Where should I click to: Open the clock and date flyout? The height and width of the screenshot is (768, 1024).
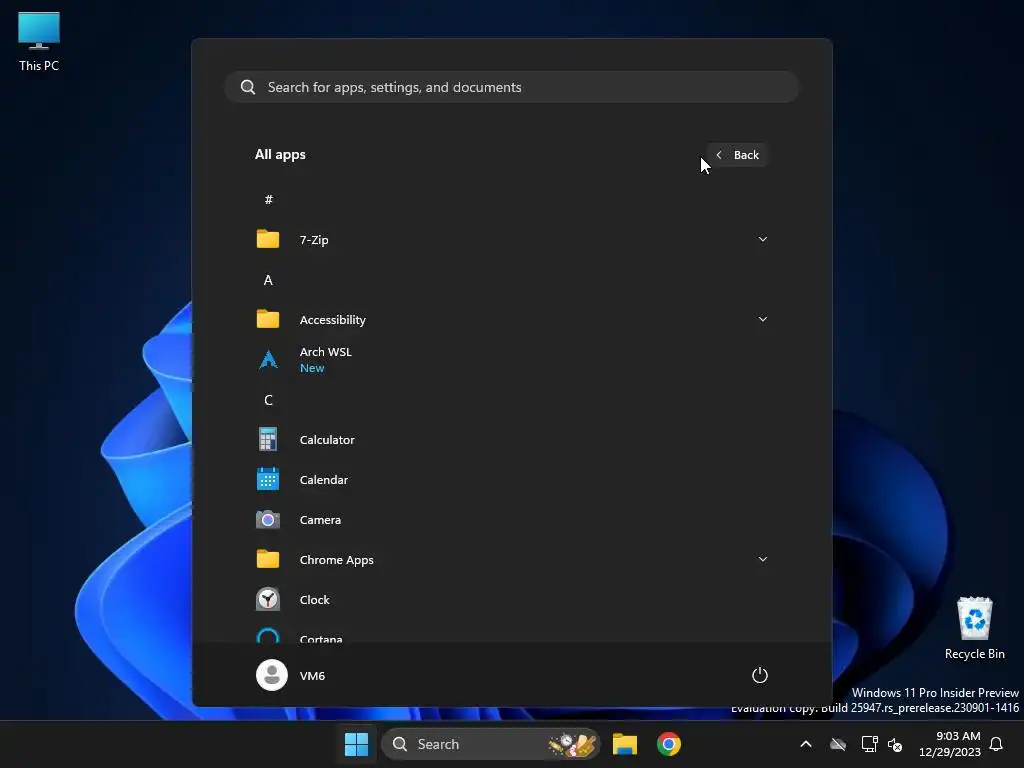[x=950, y=744]
